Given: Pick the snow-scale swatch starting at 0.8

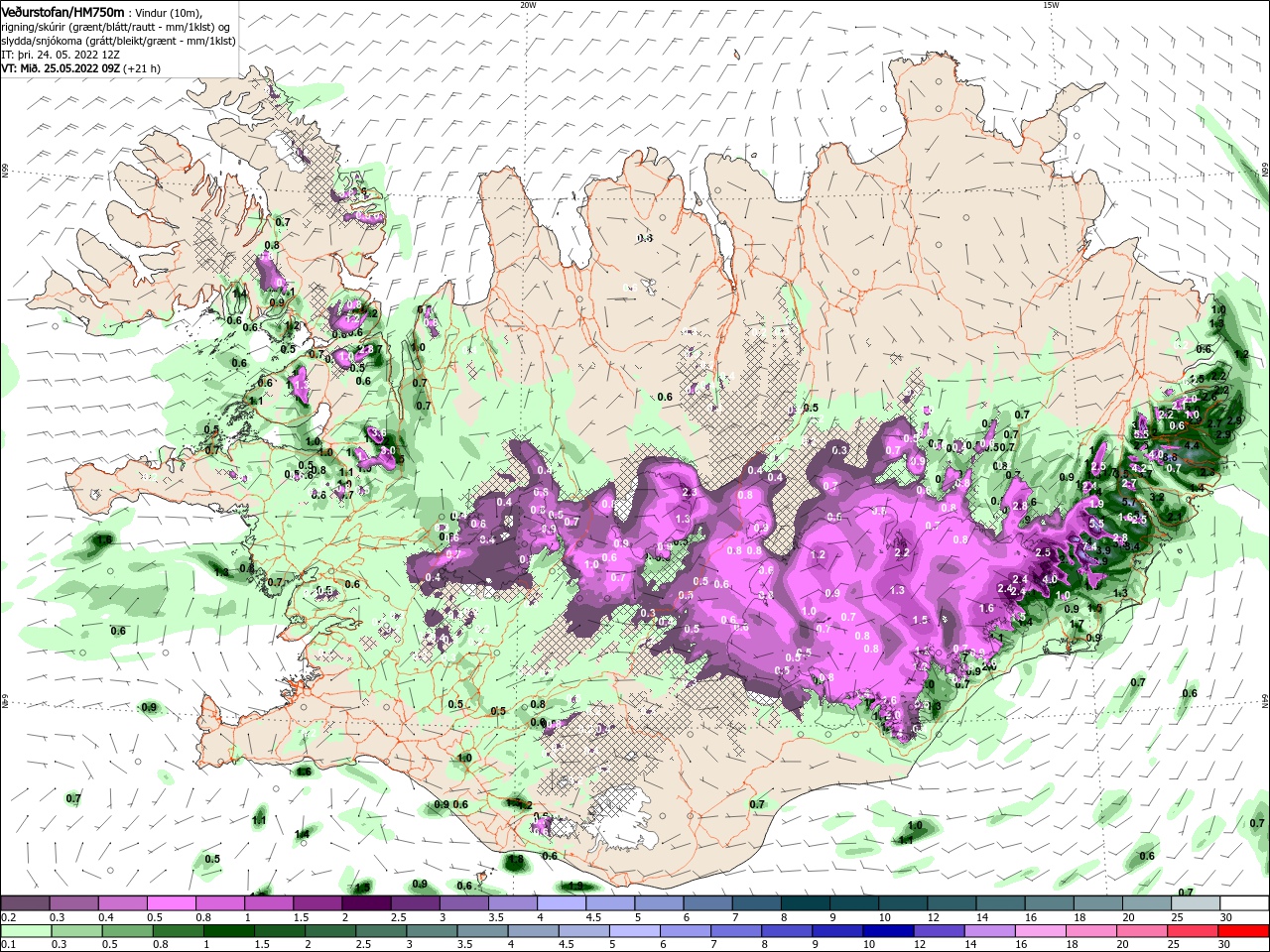Looking at the screenshot, I should (219, 903).
